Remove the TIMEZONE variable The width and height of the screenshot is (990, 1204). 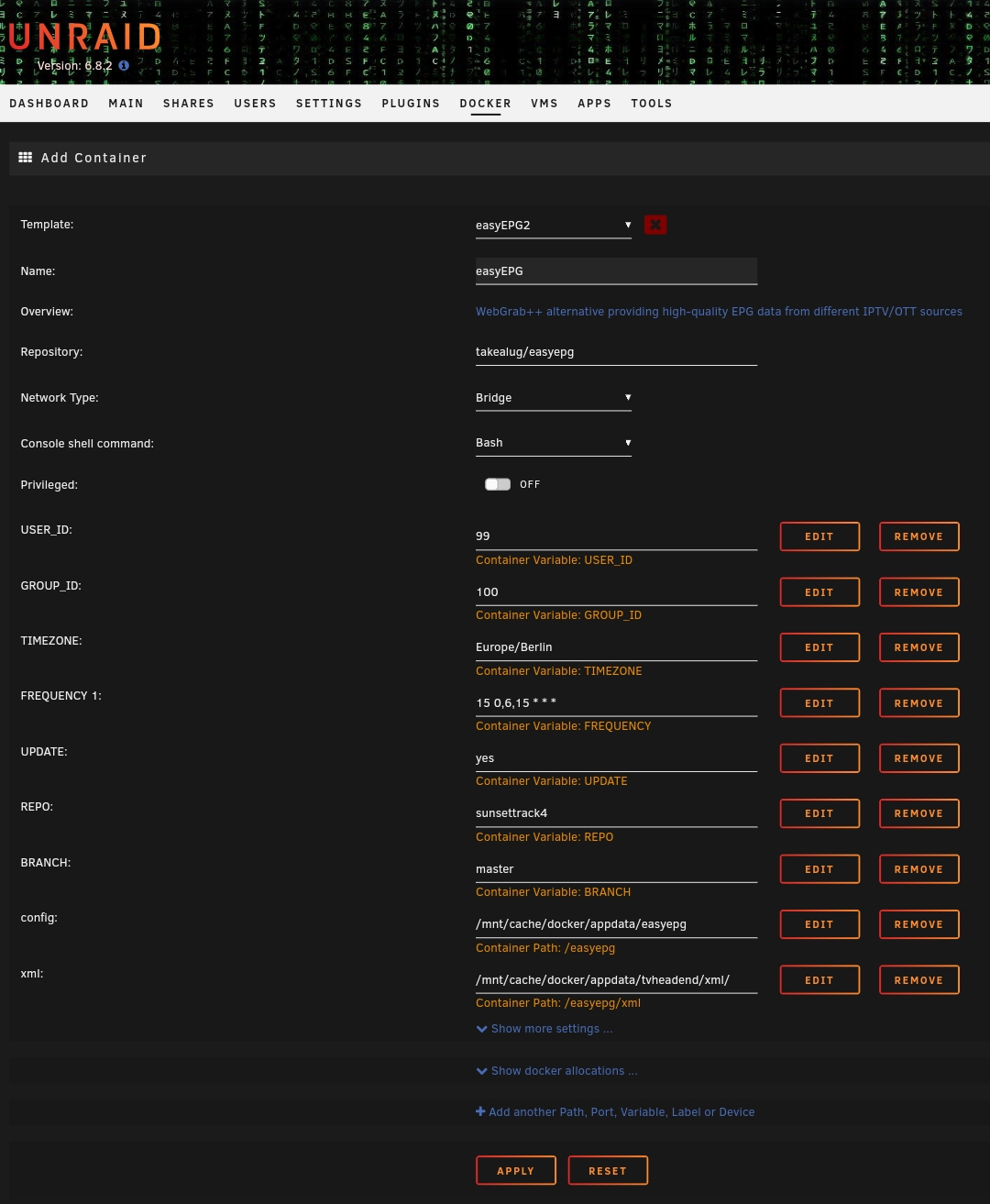(918, 647)
